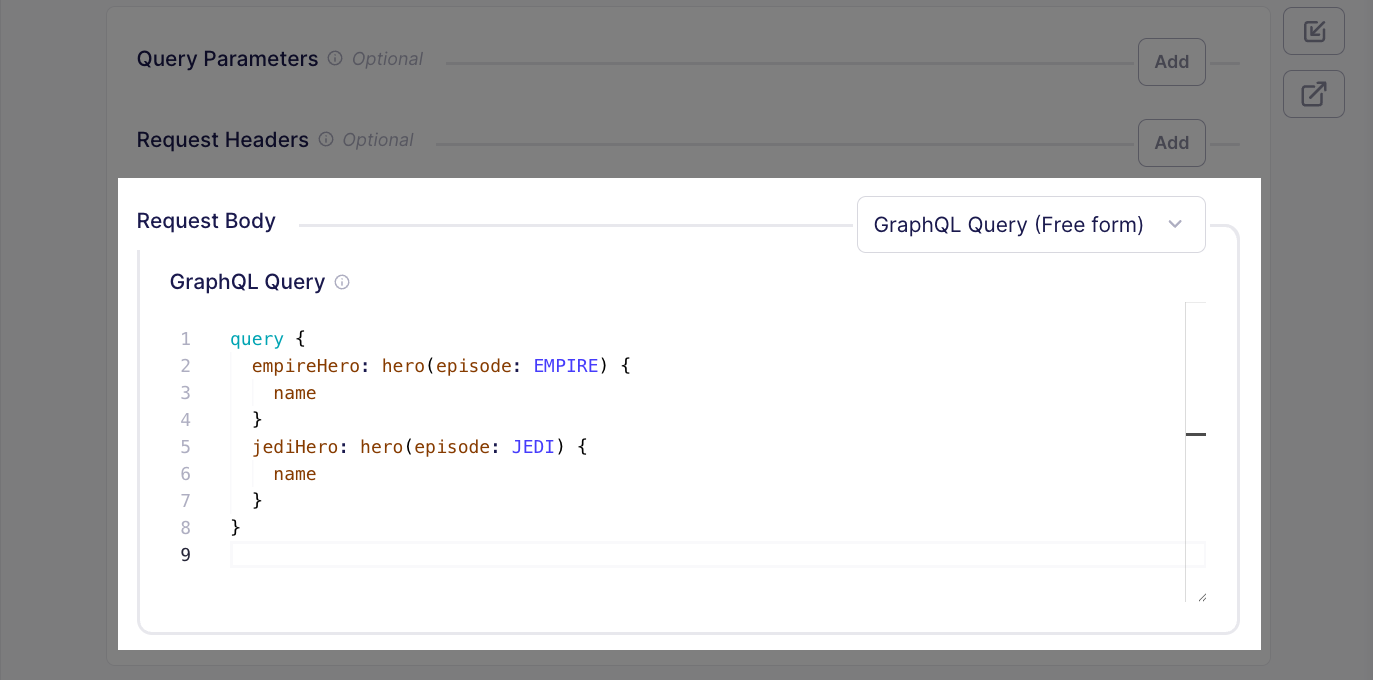1373x680 pixels.
Task: Click the pop-in editor icon
Action: click(x=1313, y=31)
